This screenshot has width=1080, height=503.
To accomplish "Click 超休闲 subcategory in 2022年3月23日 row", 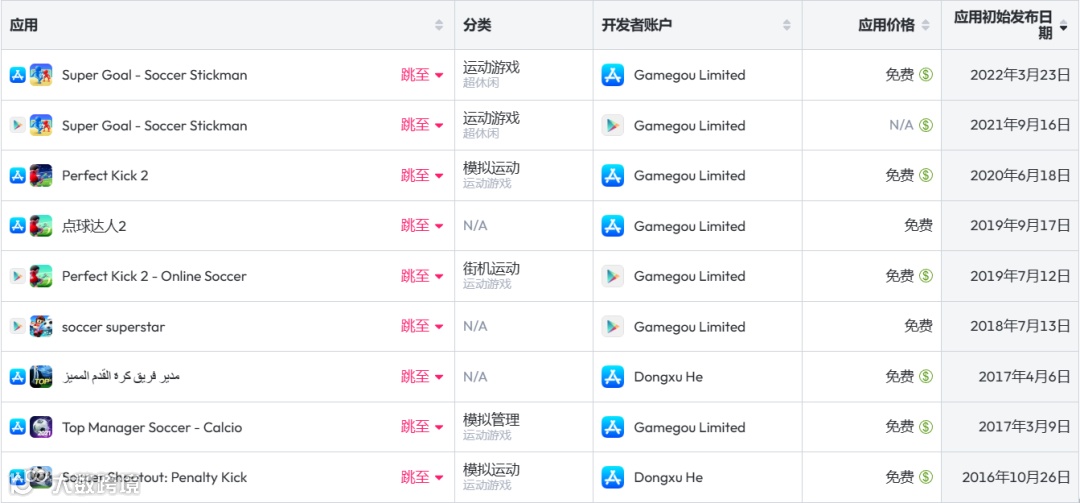I will point(481,83).
